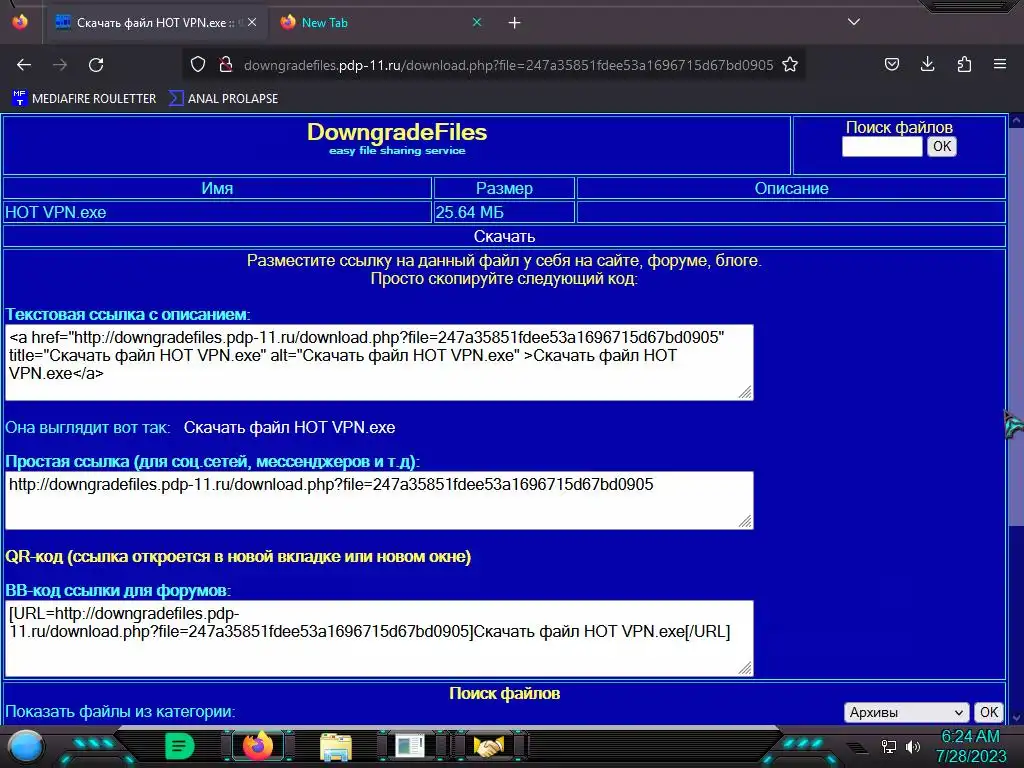Screen dimensions: 1024x768
Task: Open the extensions puzzle icon
Action: (x=964, y=64)
